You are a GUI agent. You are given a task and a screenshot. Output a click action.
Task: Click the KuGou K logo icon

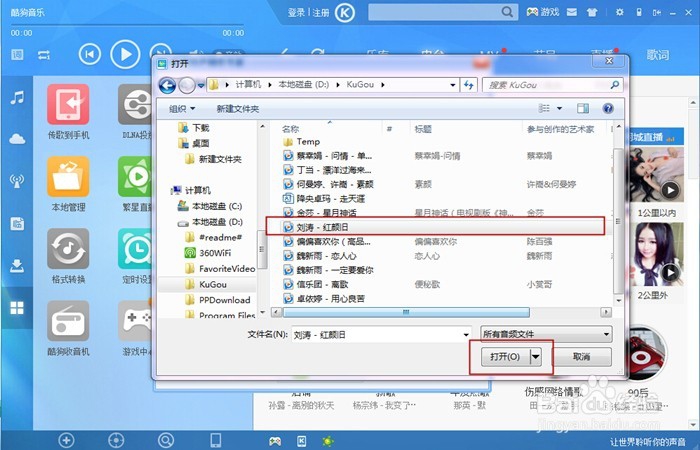click(344, 13)
